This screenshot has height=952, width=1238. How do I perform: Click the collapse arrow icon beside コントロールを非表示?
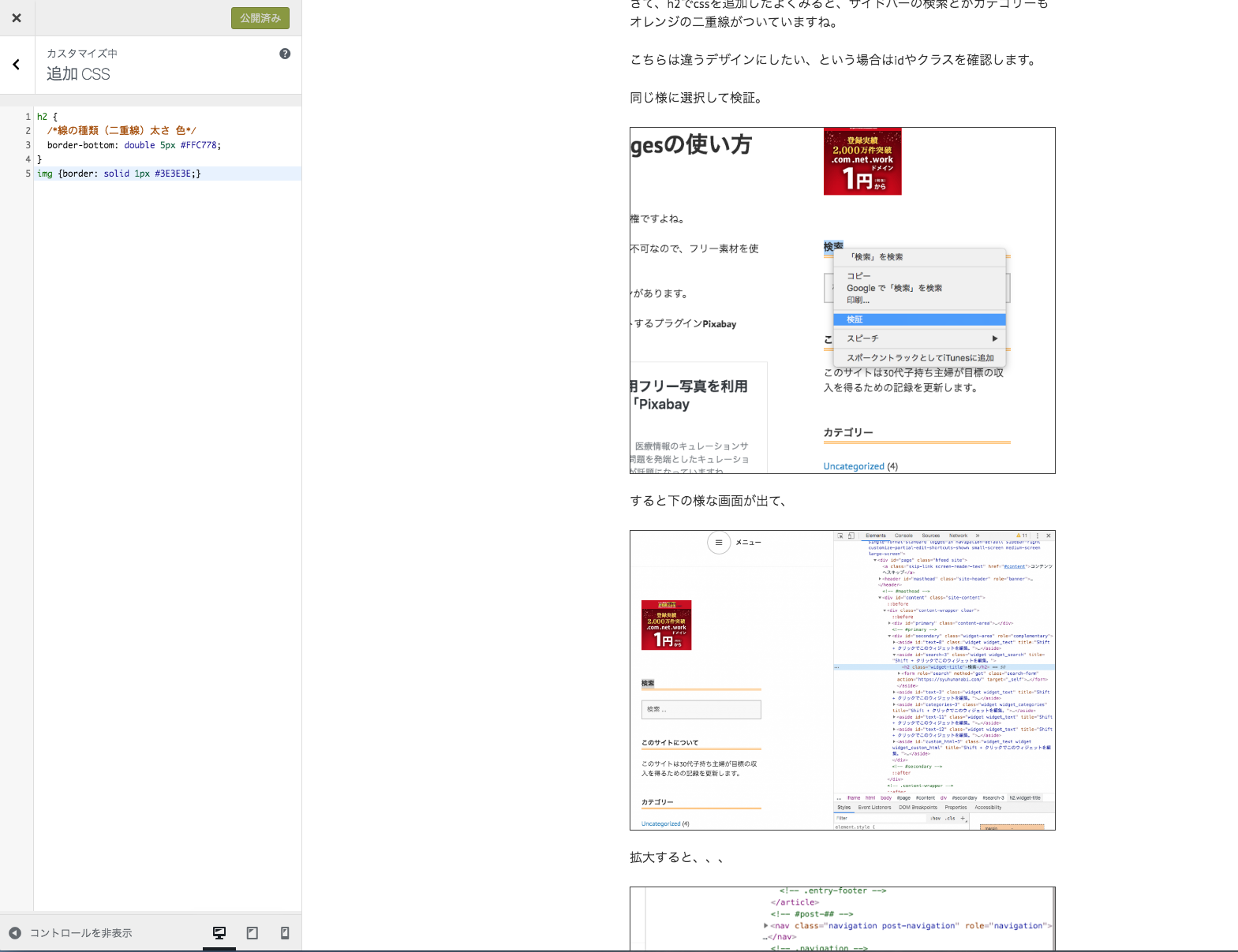click(15, 933)
